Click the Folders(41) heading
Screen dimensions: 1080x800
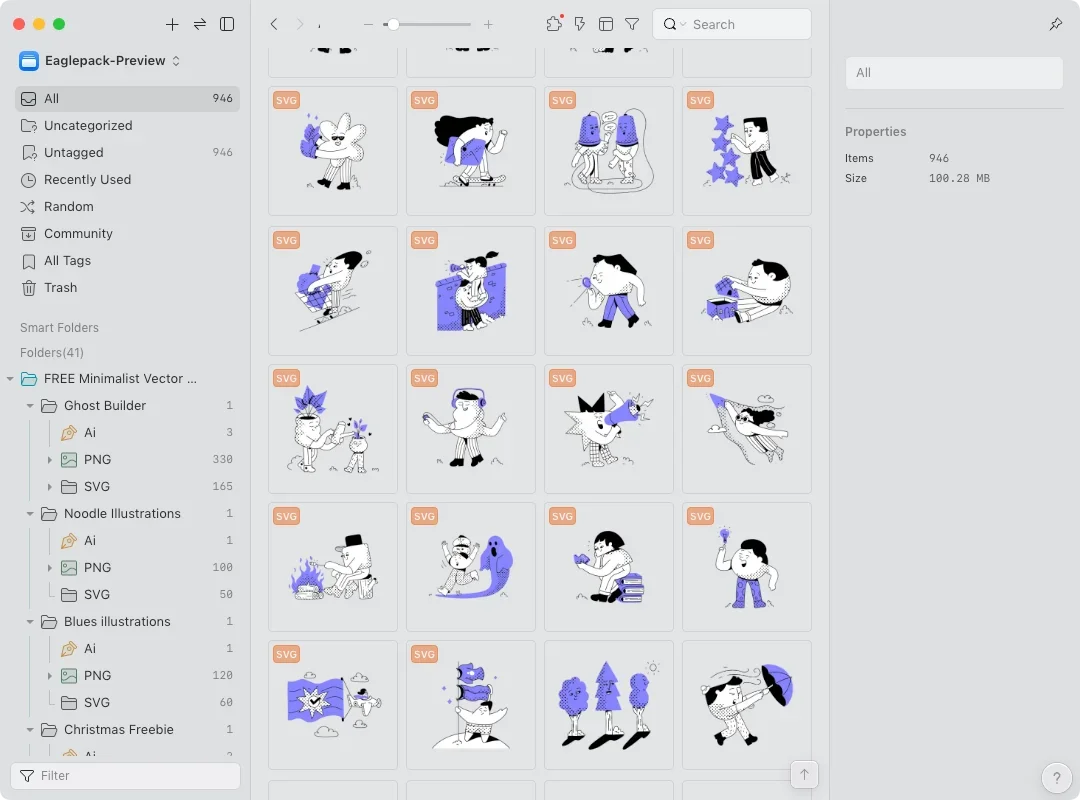(x=52, y=352)
